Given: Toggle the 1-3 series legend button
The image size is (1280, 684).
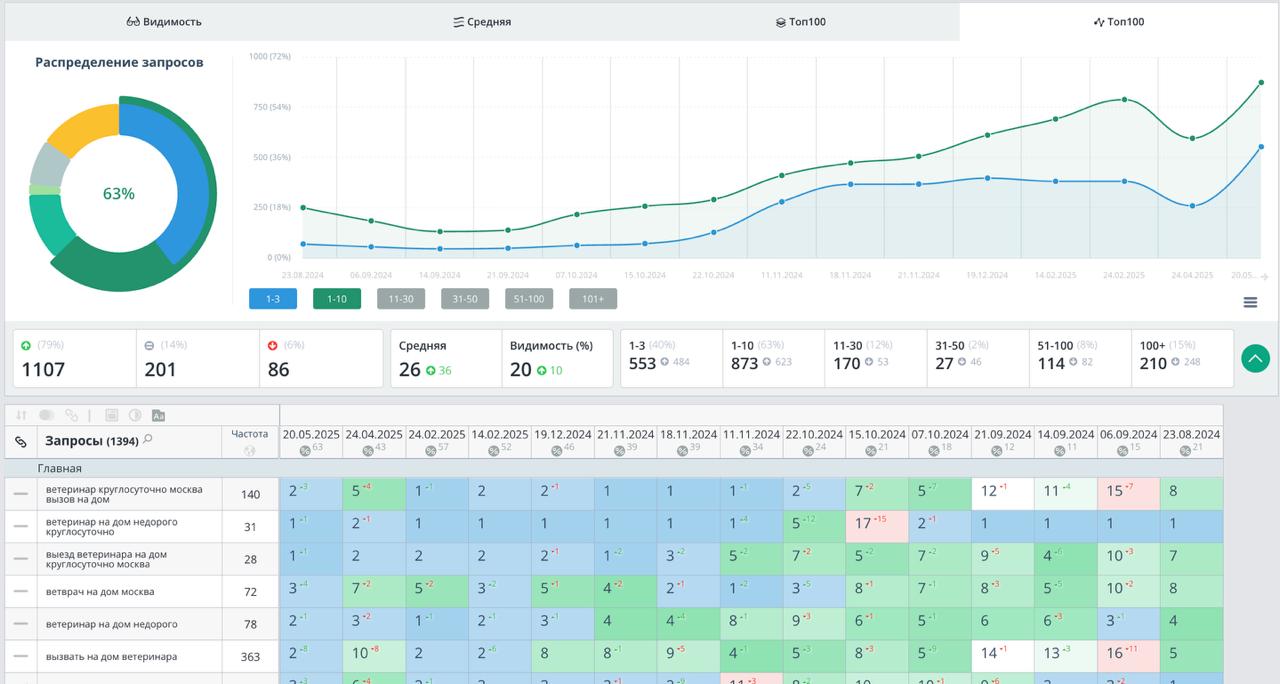Looking at the screenshot, I should click(x=273, y=298).
